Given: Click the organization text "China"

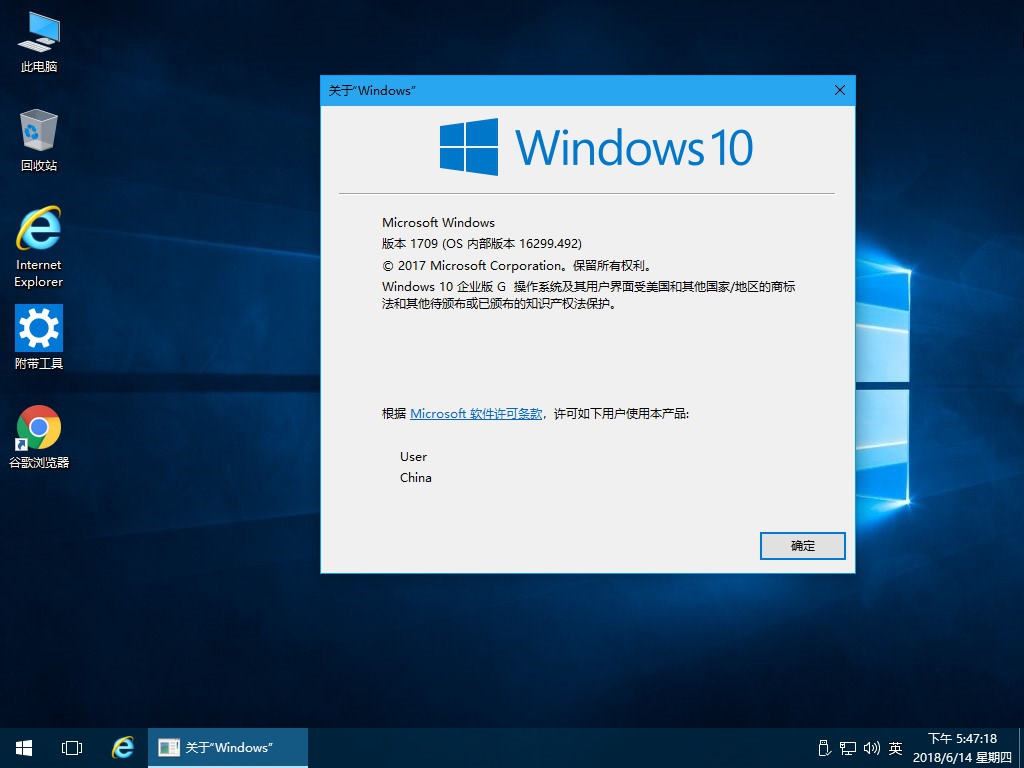Looking at the screenshot, I should (415, 477).
